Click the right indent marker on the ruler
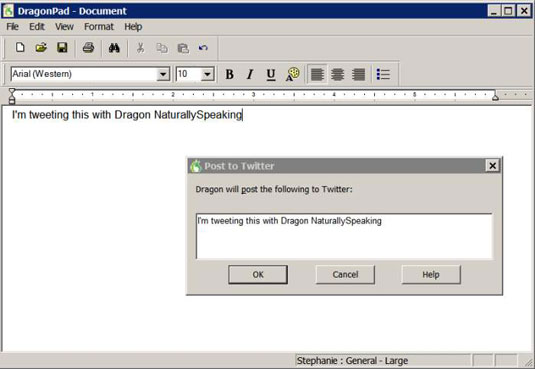The width and height of the screenshot is (535, 369). coord(495,97)
